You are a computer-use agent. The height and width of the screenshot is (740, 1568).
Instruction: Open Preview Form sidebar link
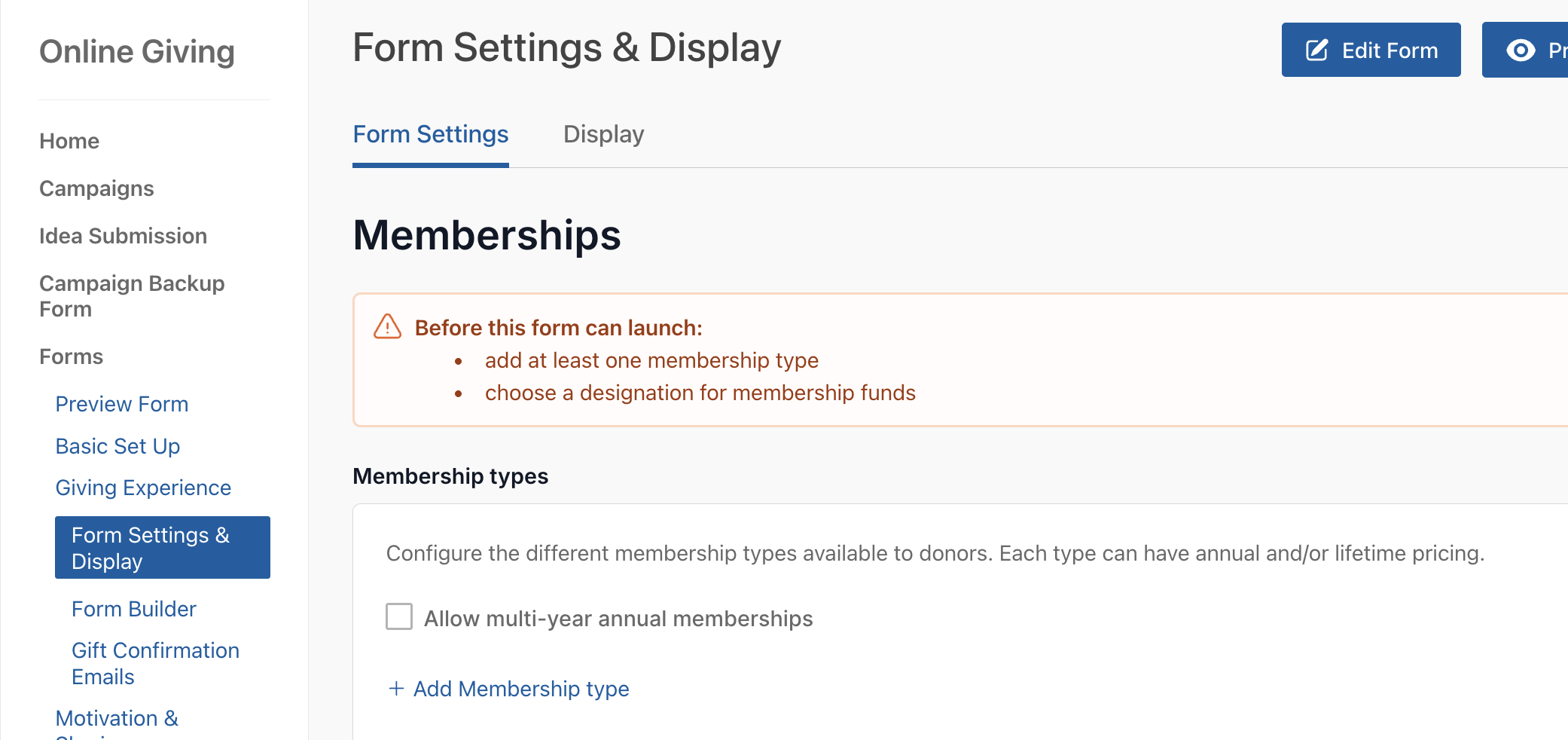[x=122, y=404]
